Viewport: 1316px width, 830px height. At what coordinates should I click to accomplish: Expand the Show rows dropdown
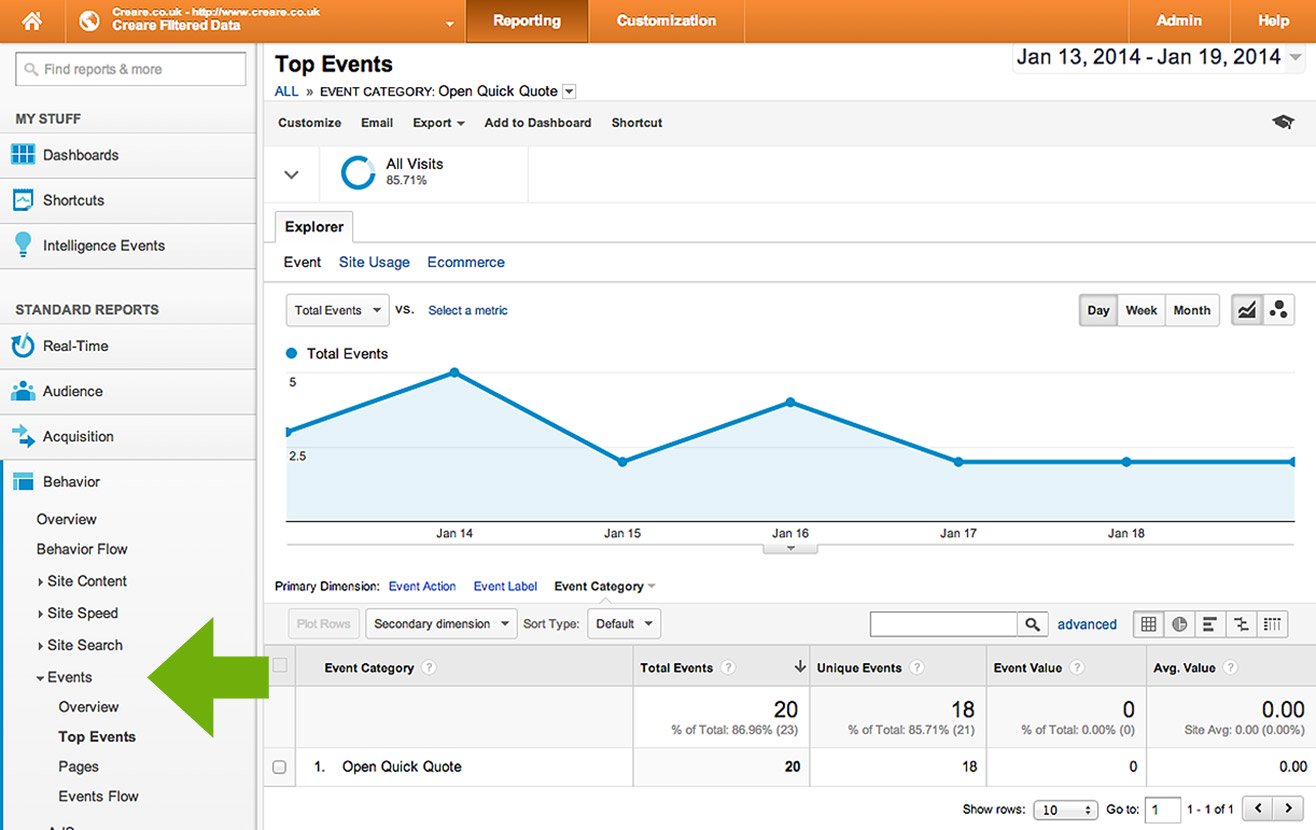pos(1065,809)
